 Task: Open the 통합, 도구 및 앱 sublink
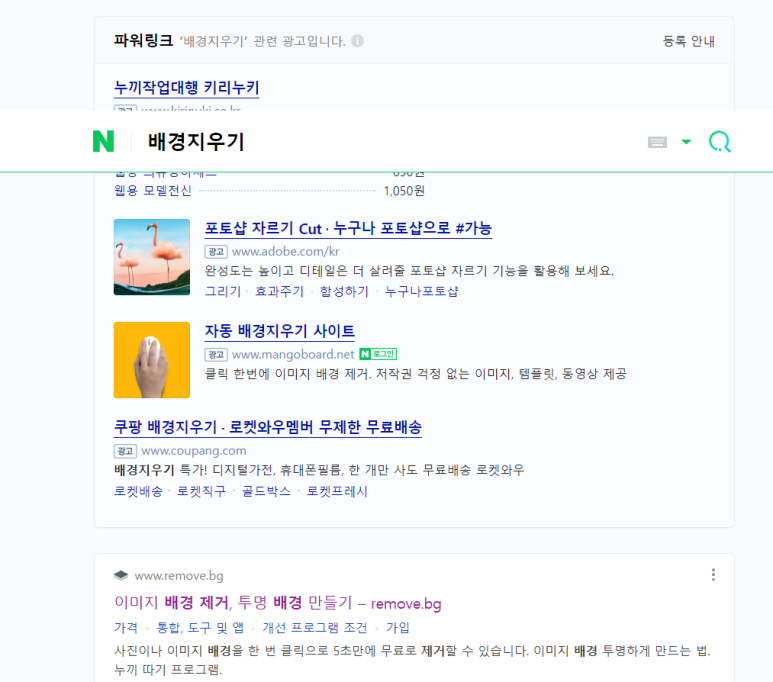[x=200, y=628]
